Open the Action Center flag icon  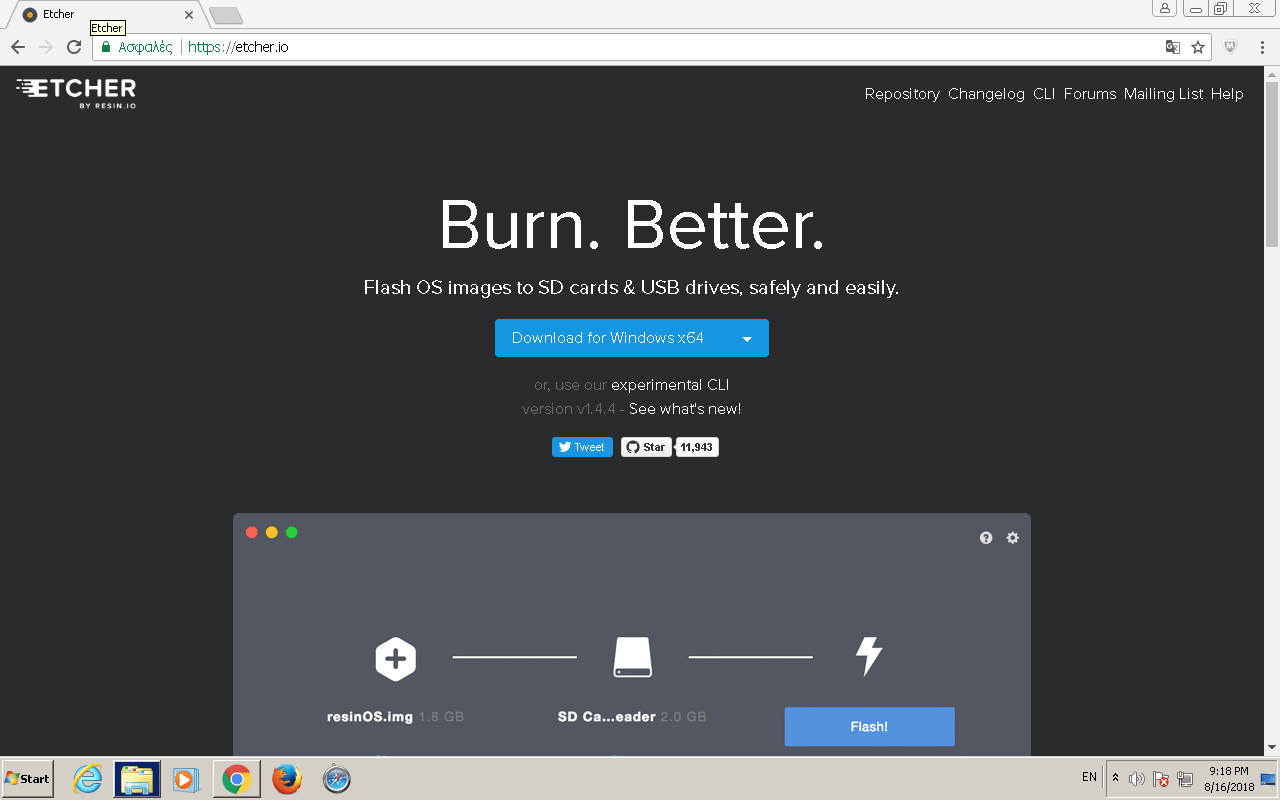pyautogui.click(x=1161, y=779)
